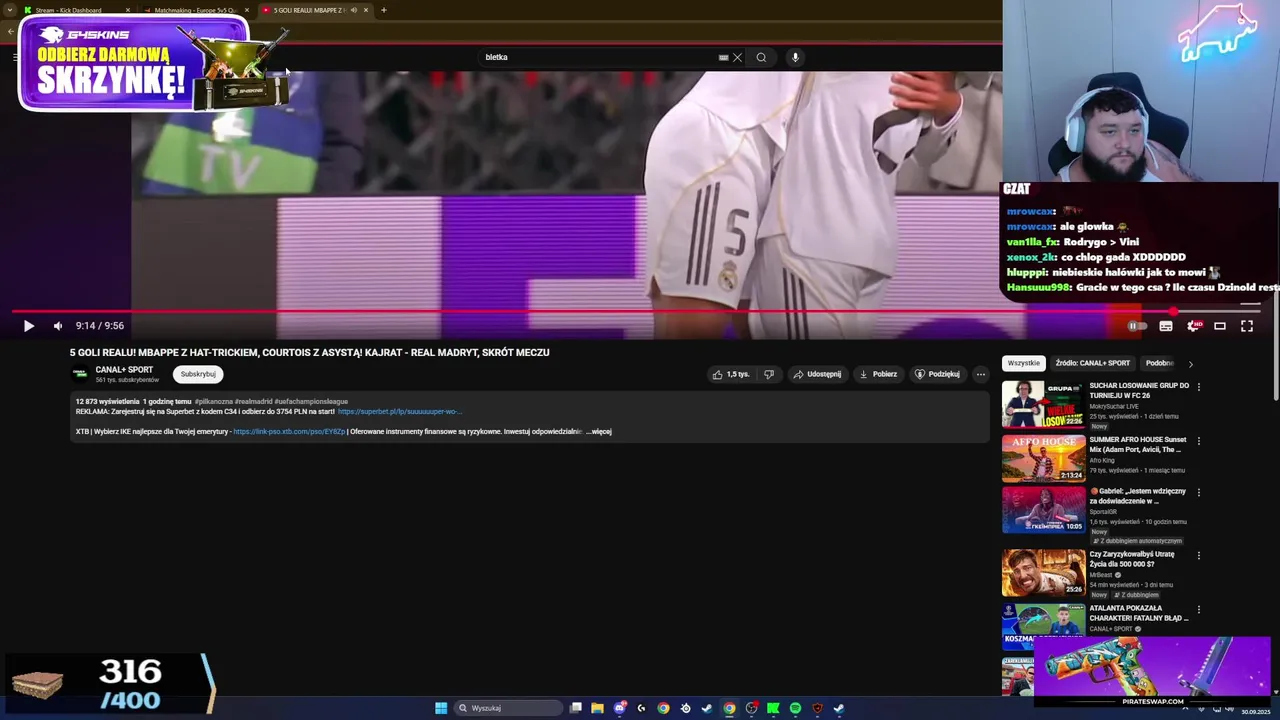Open options for SUCHAR LOSOWANIE video
Image resolution: width=1280 pixels, height=720 pixels.
click(1198, 387)
